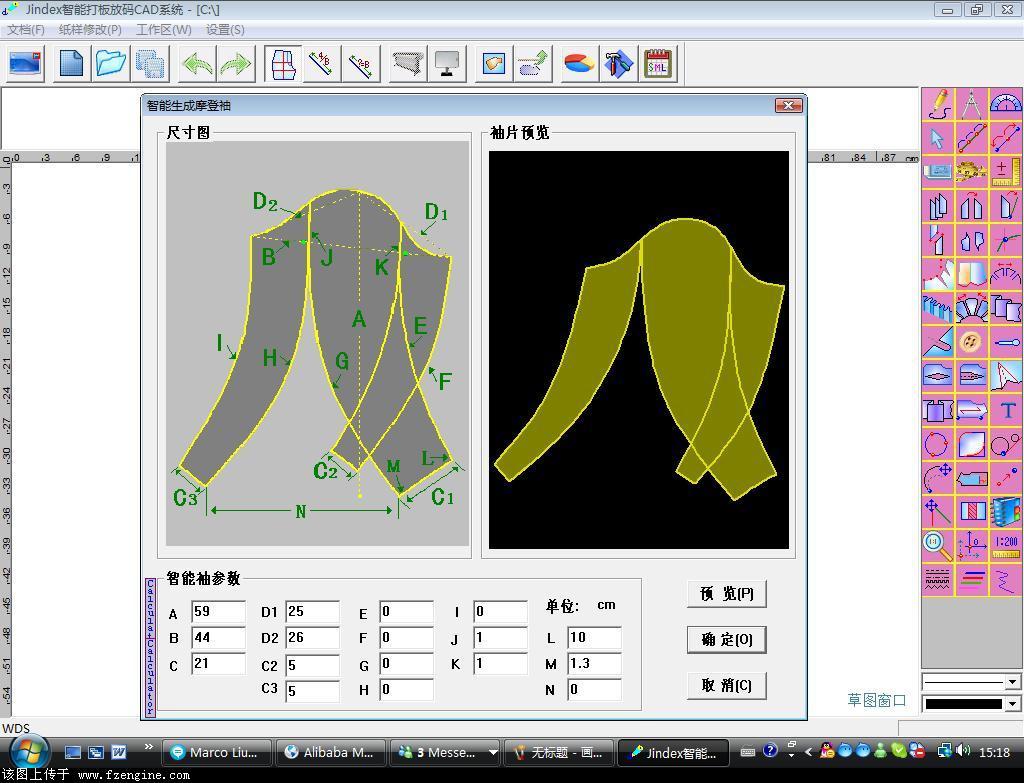Click the sleeve preview image
Viewport: 1024px width, 783px height.
[x=639, y=350]
